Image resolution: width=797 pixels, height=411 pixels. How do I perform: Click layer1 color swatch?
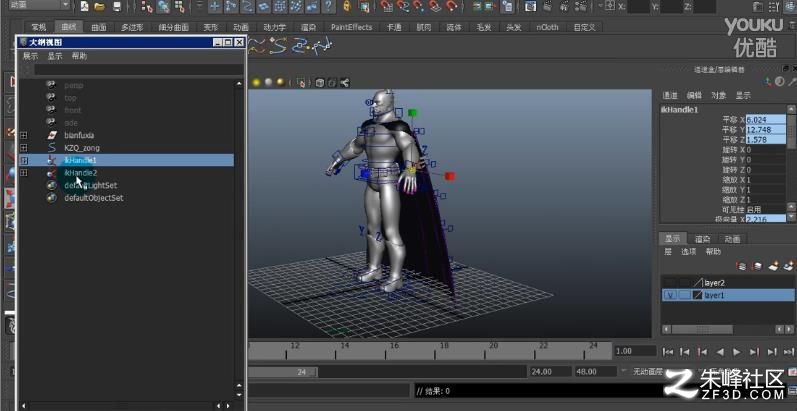(699, 295)
